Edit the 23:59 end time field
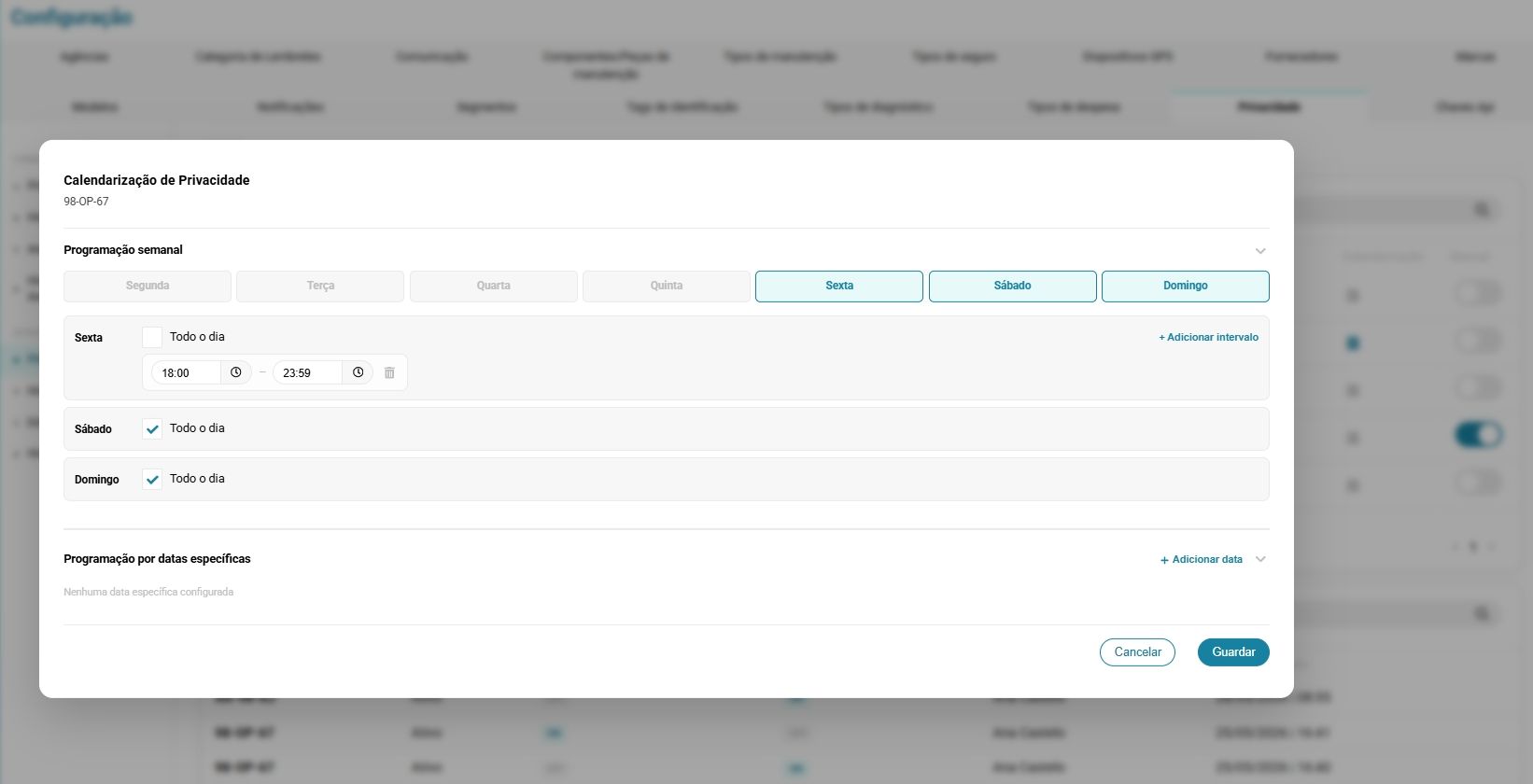The width and height of the screenshot is (1533, 784). click(308, 372)
